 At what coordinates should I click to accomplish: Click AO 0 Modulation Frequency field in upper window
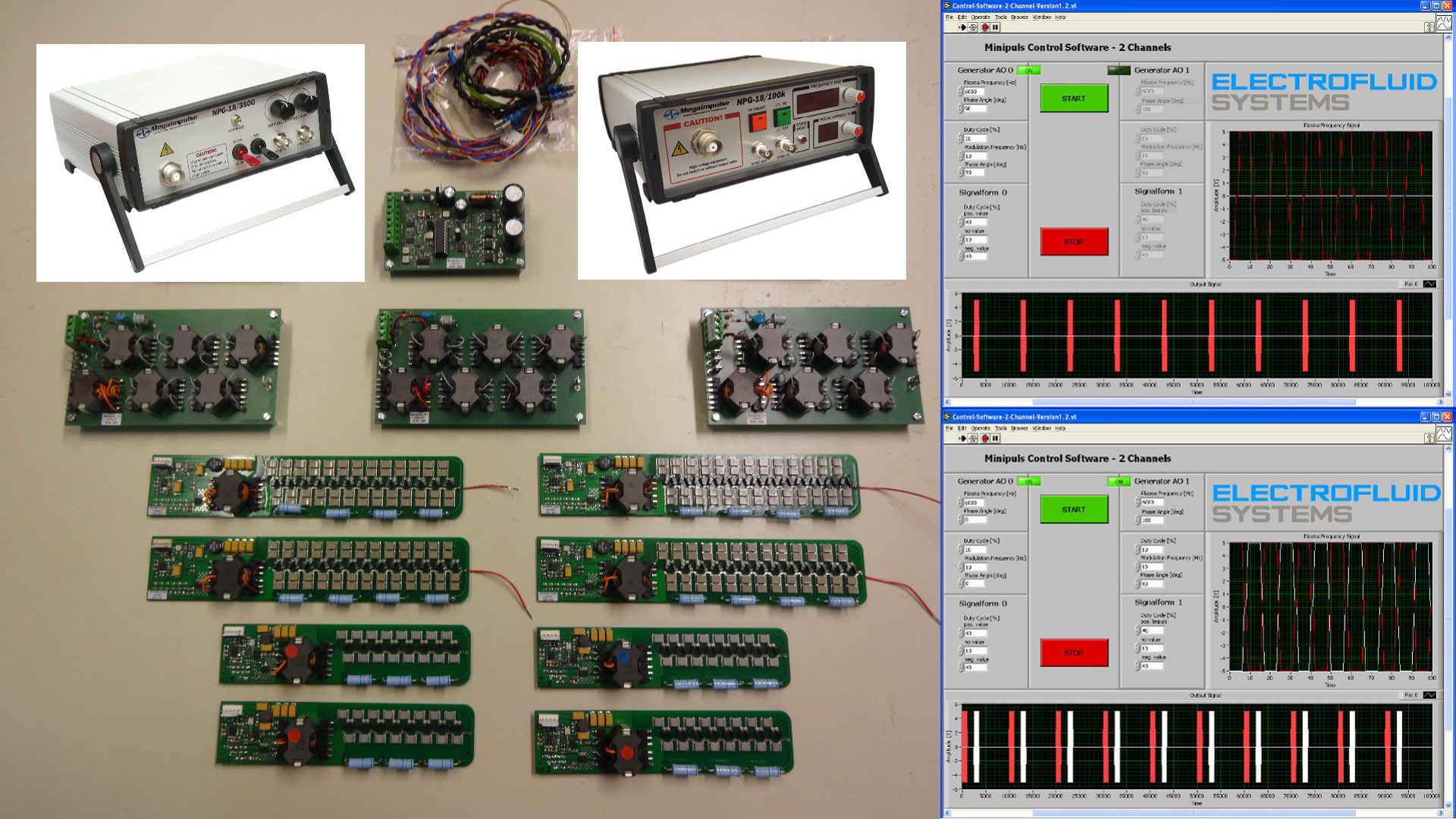(975, 156)
